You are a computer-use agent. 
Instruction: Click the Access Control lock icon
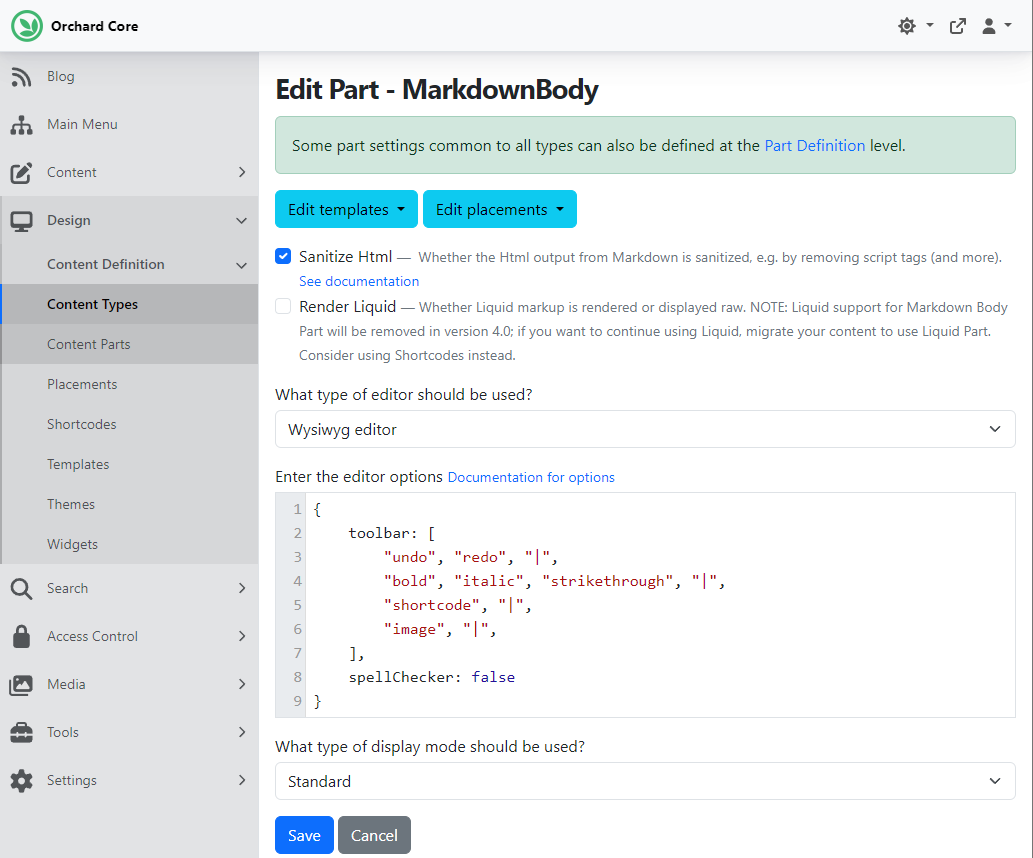click(21, 637)
